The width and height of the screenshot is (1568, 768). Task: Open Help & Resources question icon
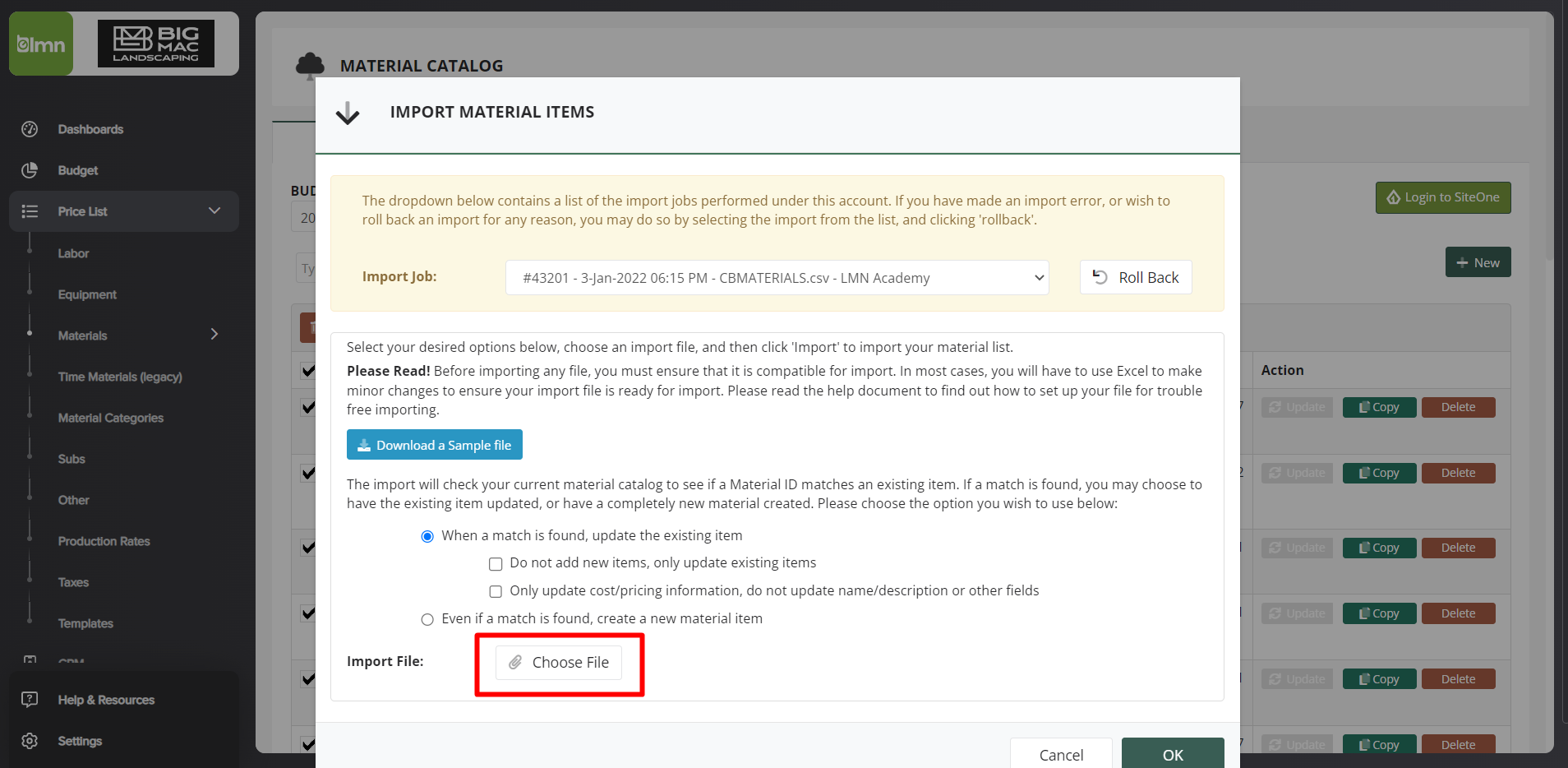coord(30,700)
